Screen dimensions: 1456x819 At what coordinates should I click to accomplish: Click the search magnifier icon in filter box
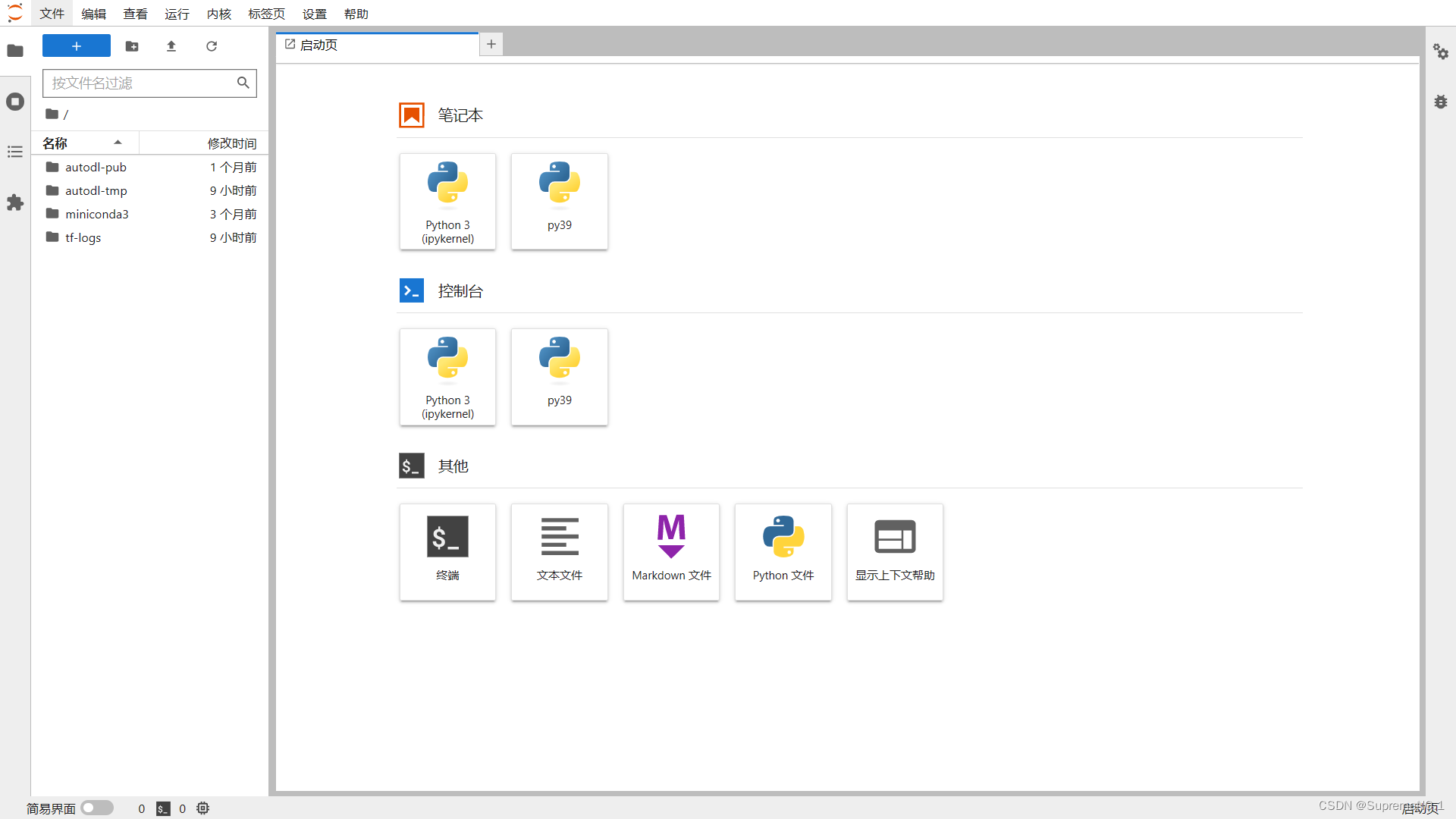pos(243,83)
